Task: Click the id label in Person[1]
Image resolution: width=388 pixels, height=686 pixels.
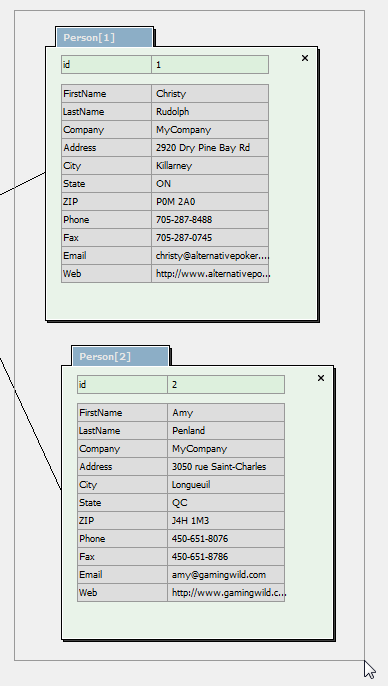Action: 106,65
